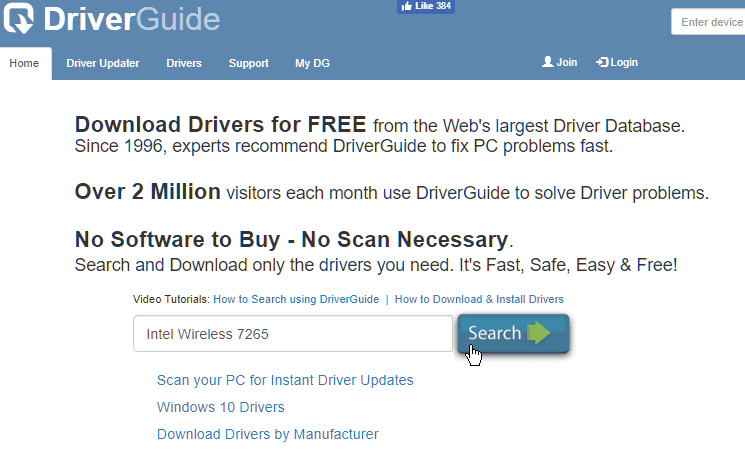Open the My DG menu item
Screen dimensions: 745x452
(312, 63)
